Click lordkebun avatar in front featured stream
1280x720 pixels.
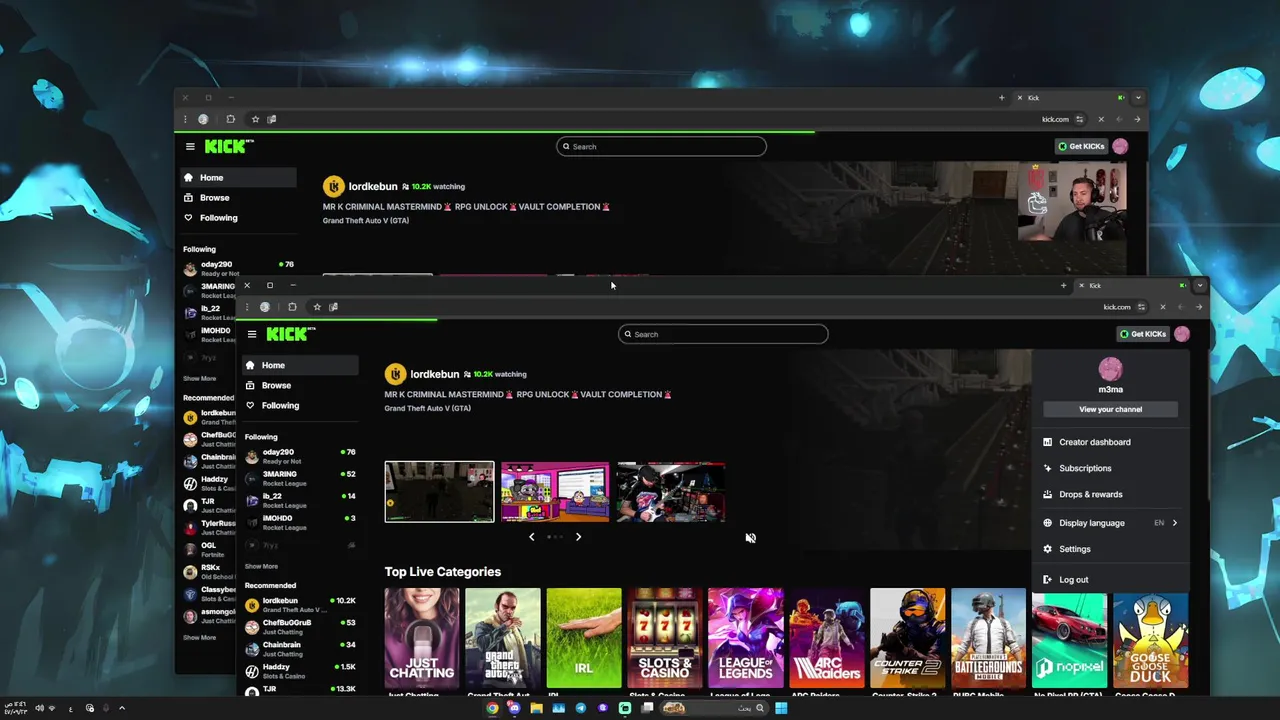click(395, 374)
